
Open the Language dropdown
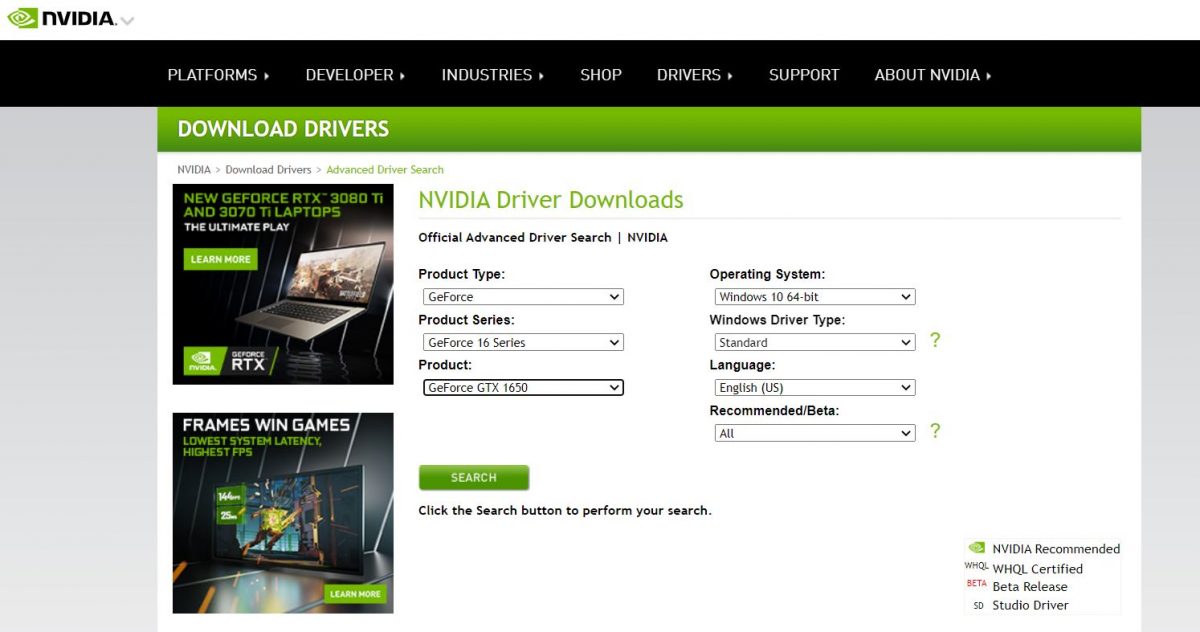(815, 387)
